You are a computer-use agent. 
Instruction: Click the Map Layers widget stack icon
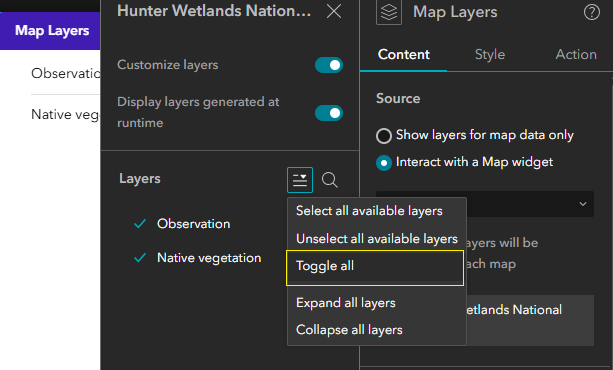389,13
